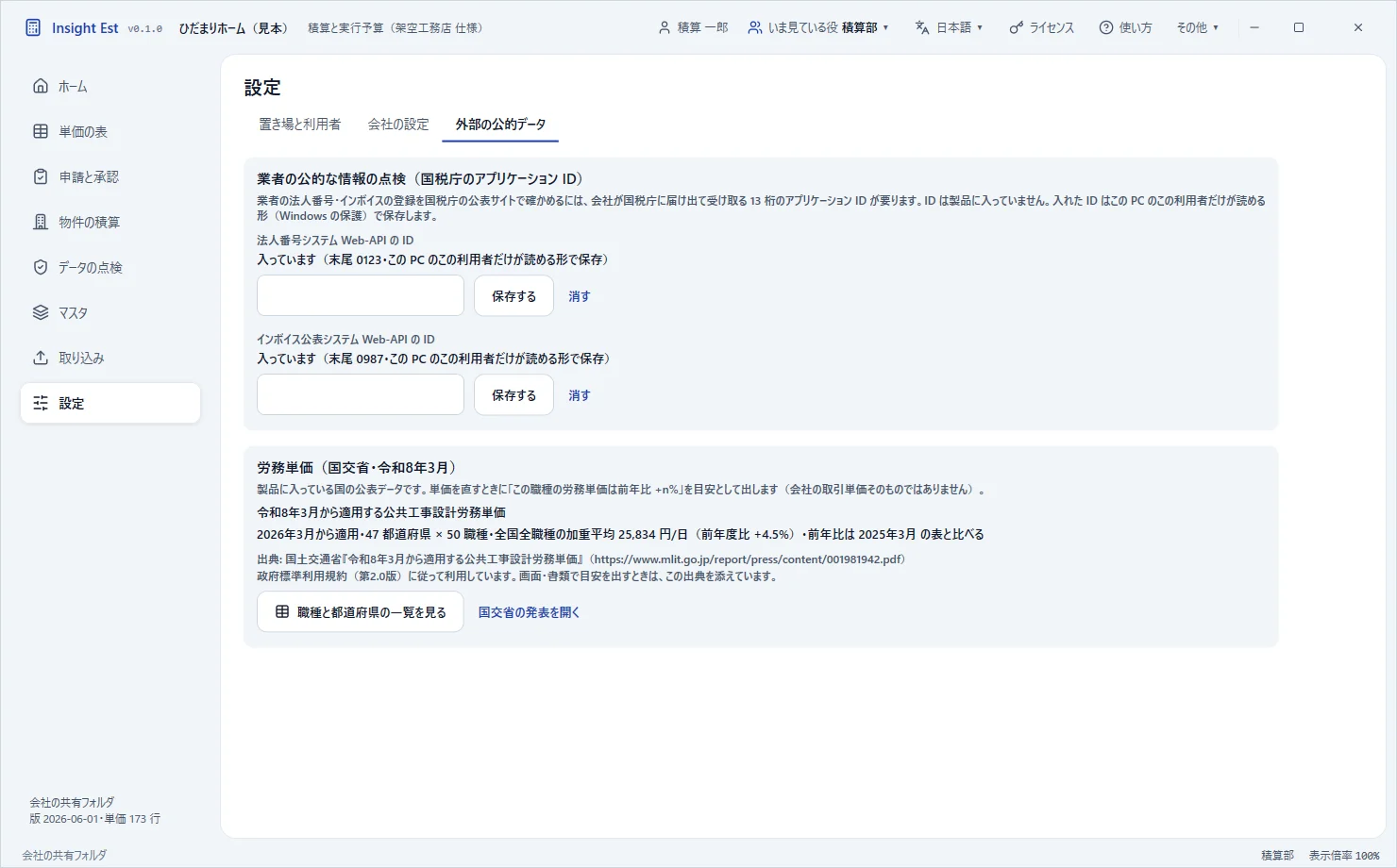Click the question mark icon beside 使い方
This screenshot has width=1397, height=868.
click(x=1106, y=27)
